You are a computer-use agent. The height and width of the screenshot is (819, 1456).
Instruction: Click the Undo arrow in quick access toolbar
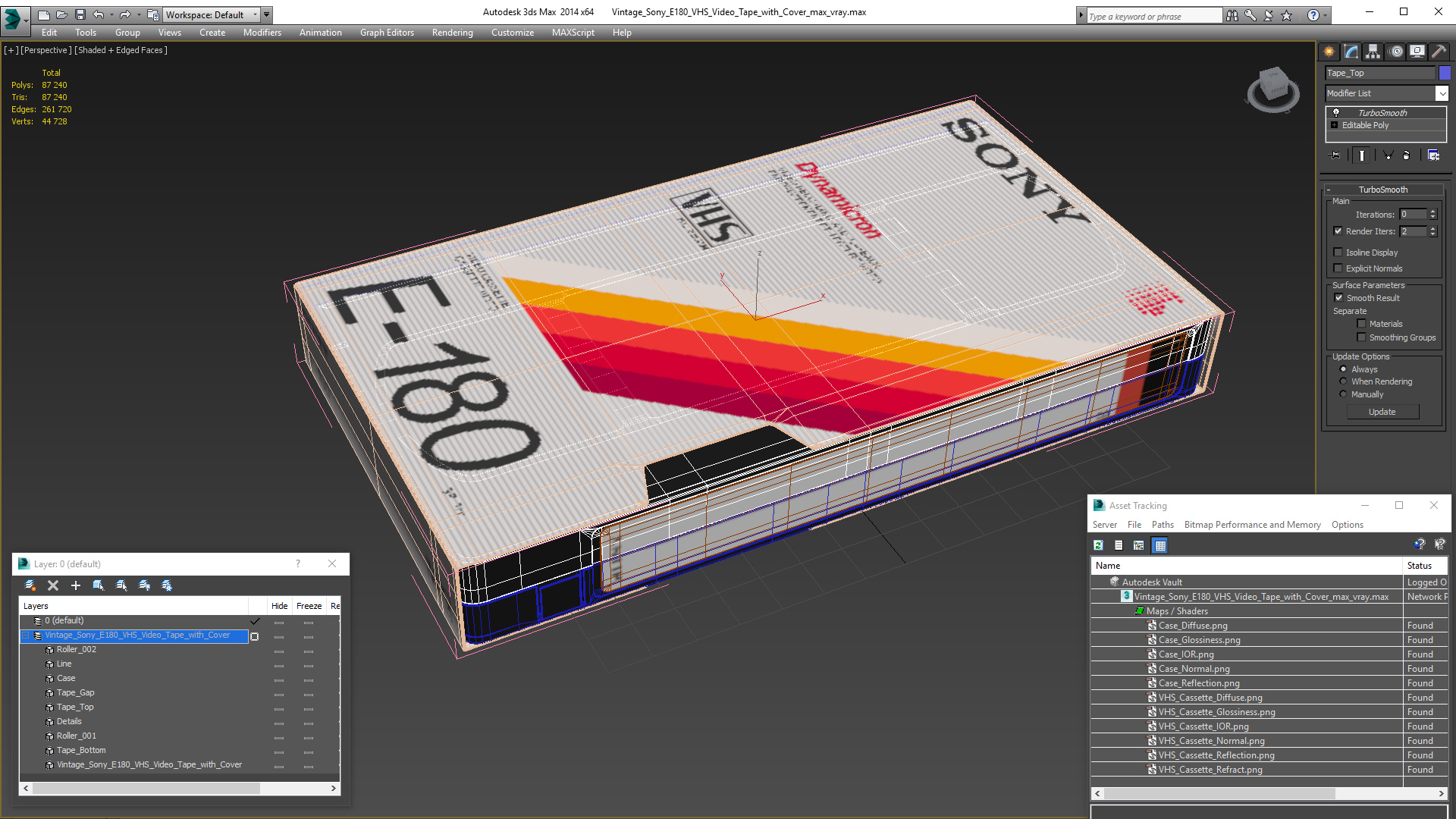98,14
